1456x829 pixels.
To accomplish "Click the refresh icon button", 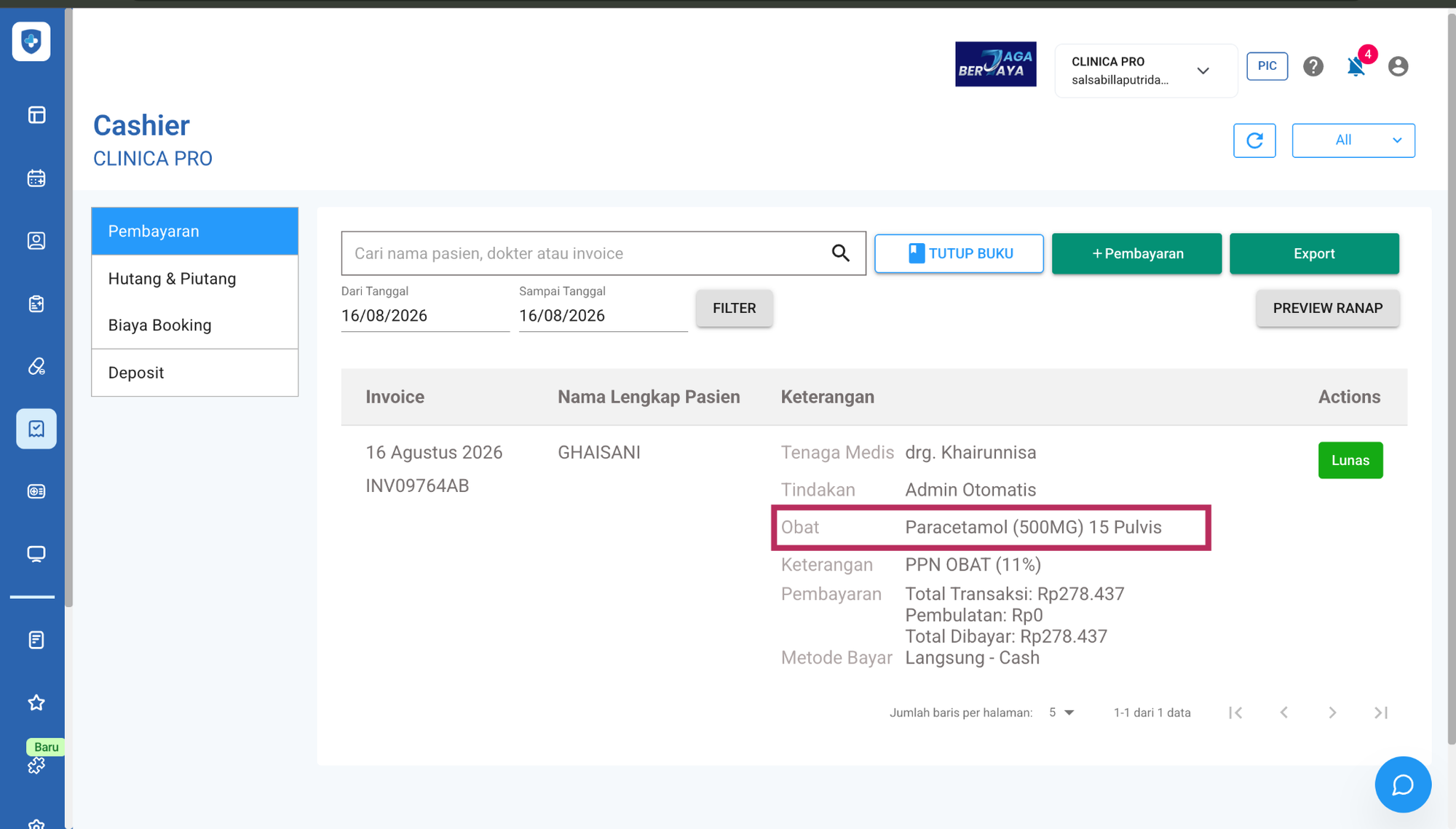I will 1254,140.
